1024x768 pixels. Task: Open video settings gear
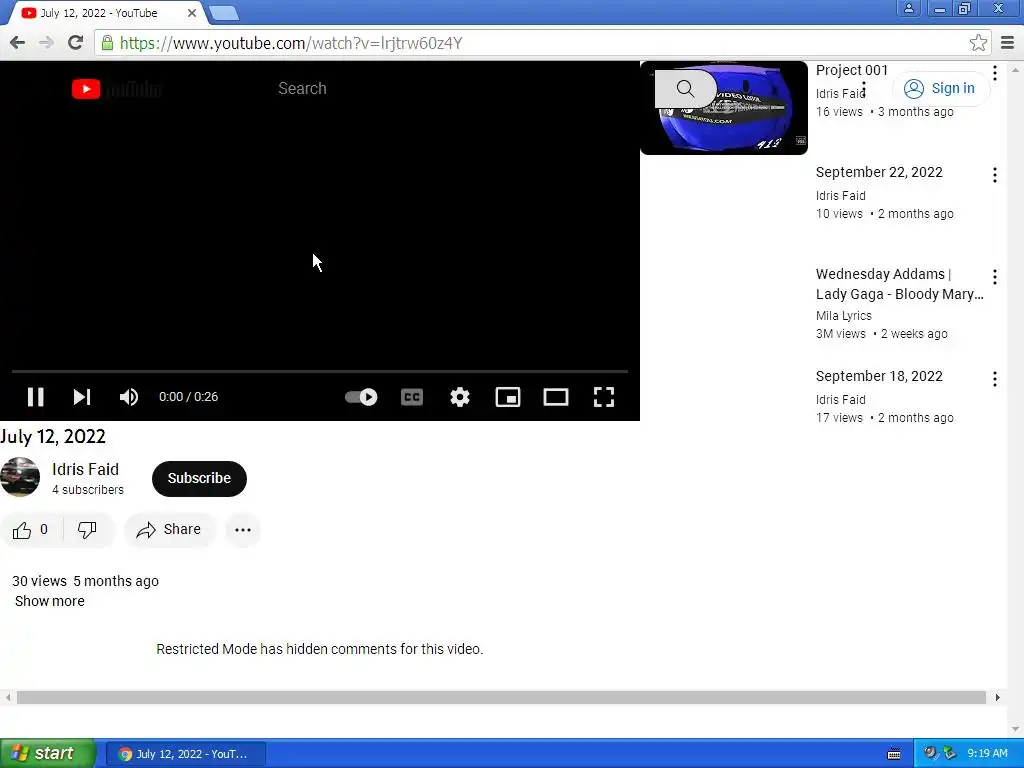[x=460, y=397]
